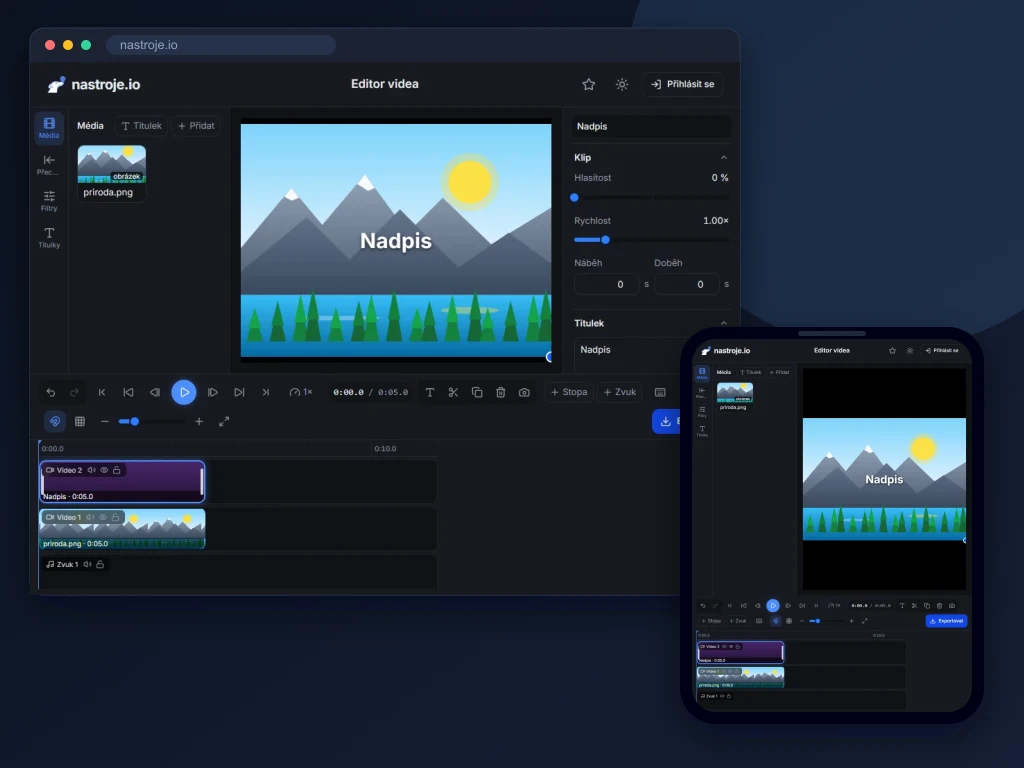Toggle magnet snapping in desktop timeline controls
This screenshot has width=1024, height=768.
pos(55,421)
